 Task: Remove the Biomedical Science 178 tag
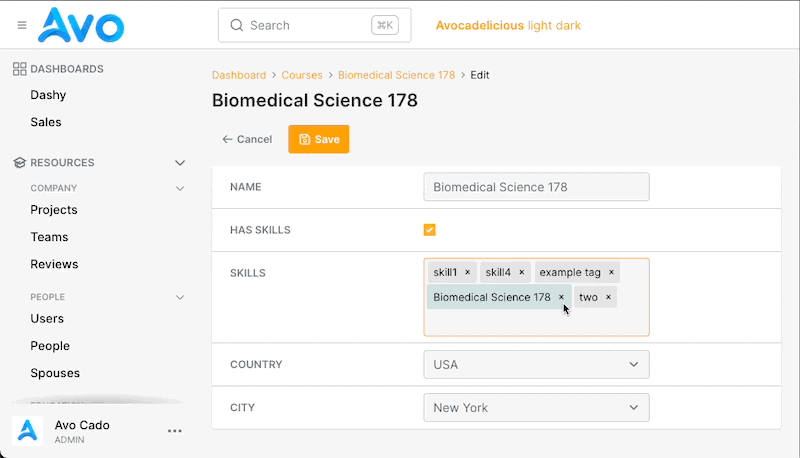coord(561,297)
